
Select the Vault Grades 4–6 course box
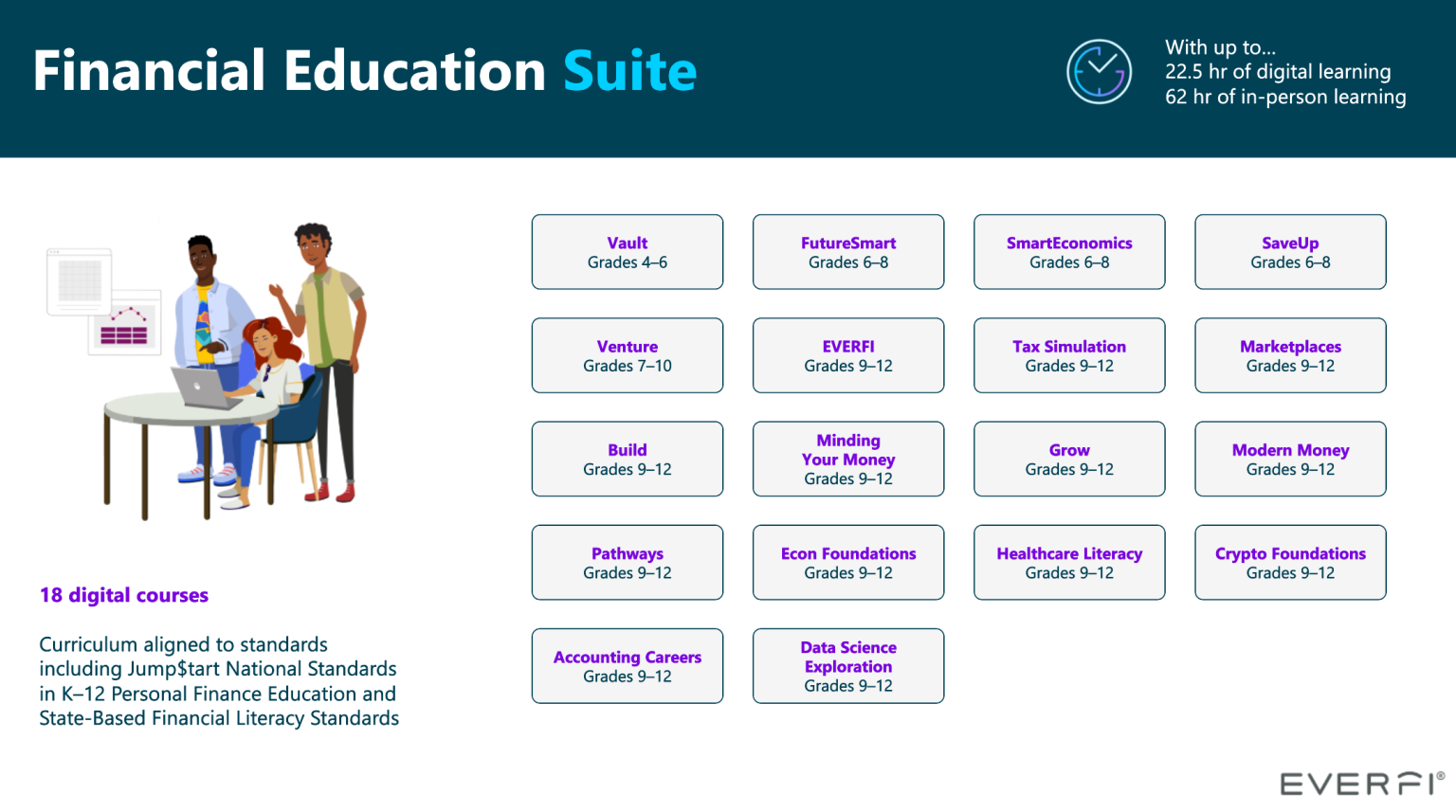click(627, 252)
